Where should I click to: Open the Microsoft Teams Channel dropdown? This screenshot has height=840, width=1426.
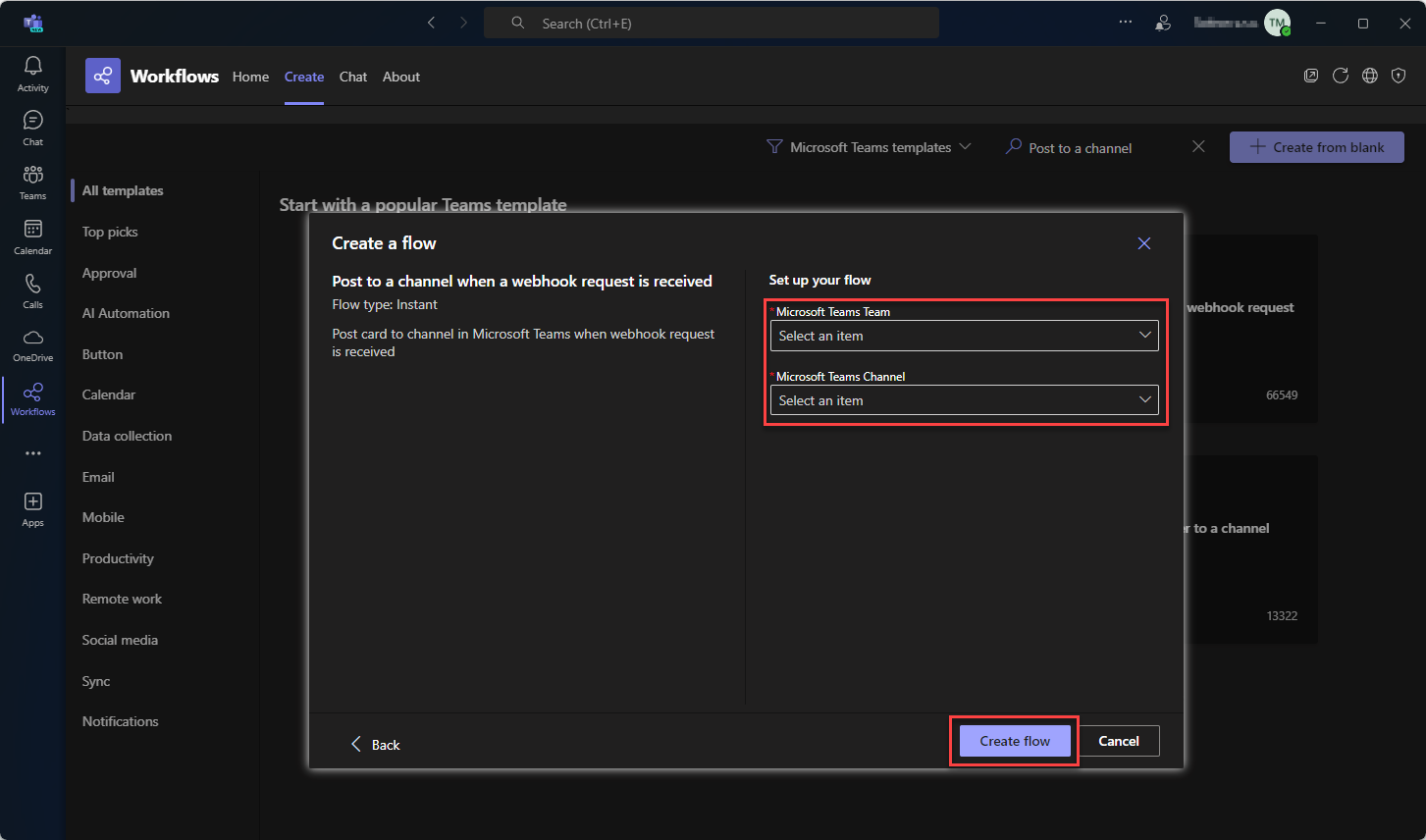pyautogui.click(x=964, y=399)
